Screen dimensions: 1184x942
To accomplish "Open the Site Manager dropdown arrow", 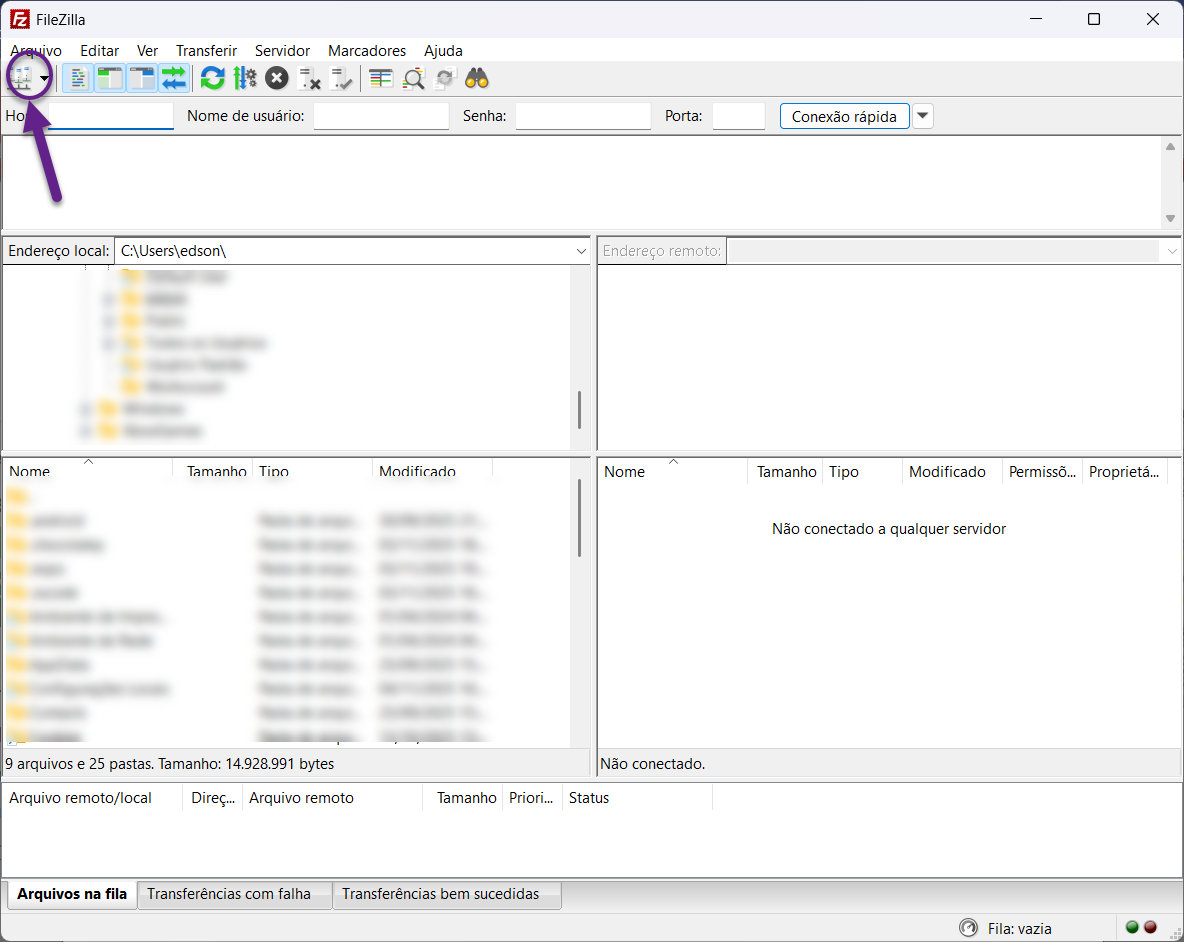I will [x=45, y=79].
